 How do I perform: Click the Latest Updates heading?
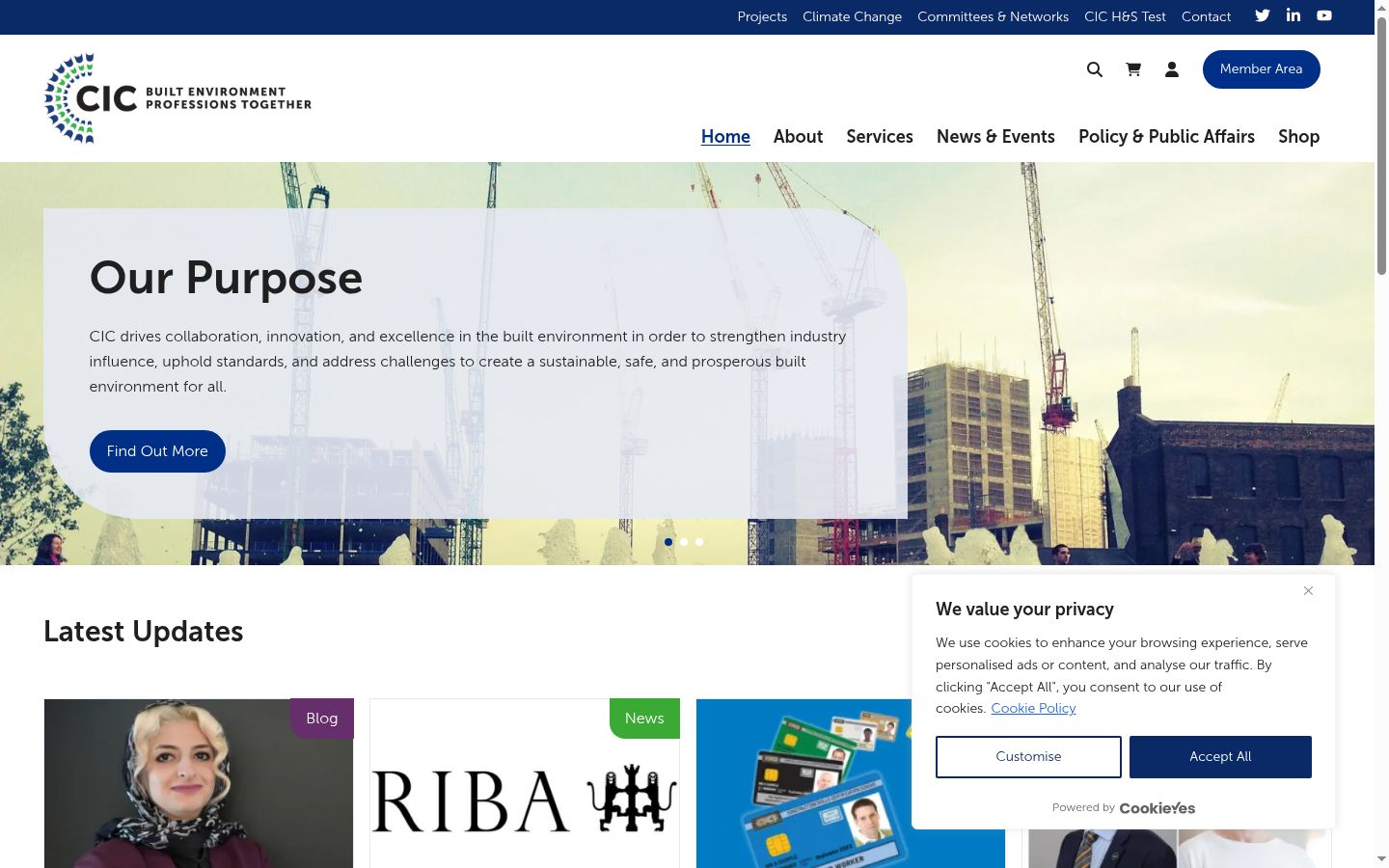tap(144, 632)
